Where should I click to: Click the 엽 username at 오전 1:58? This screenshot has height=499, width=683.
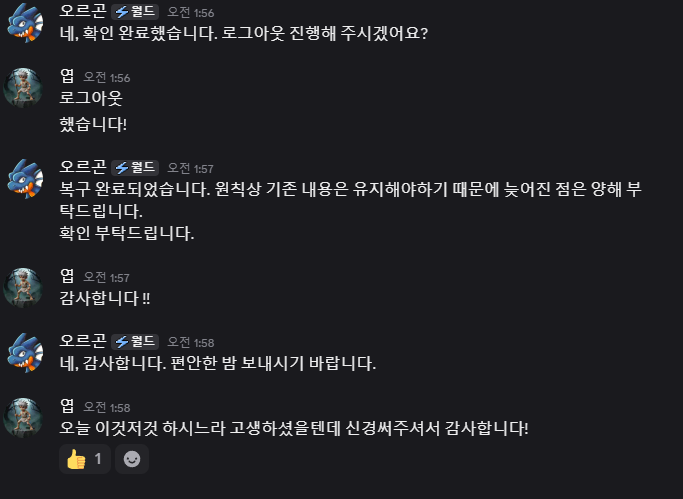click(67, 406)
